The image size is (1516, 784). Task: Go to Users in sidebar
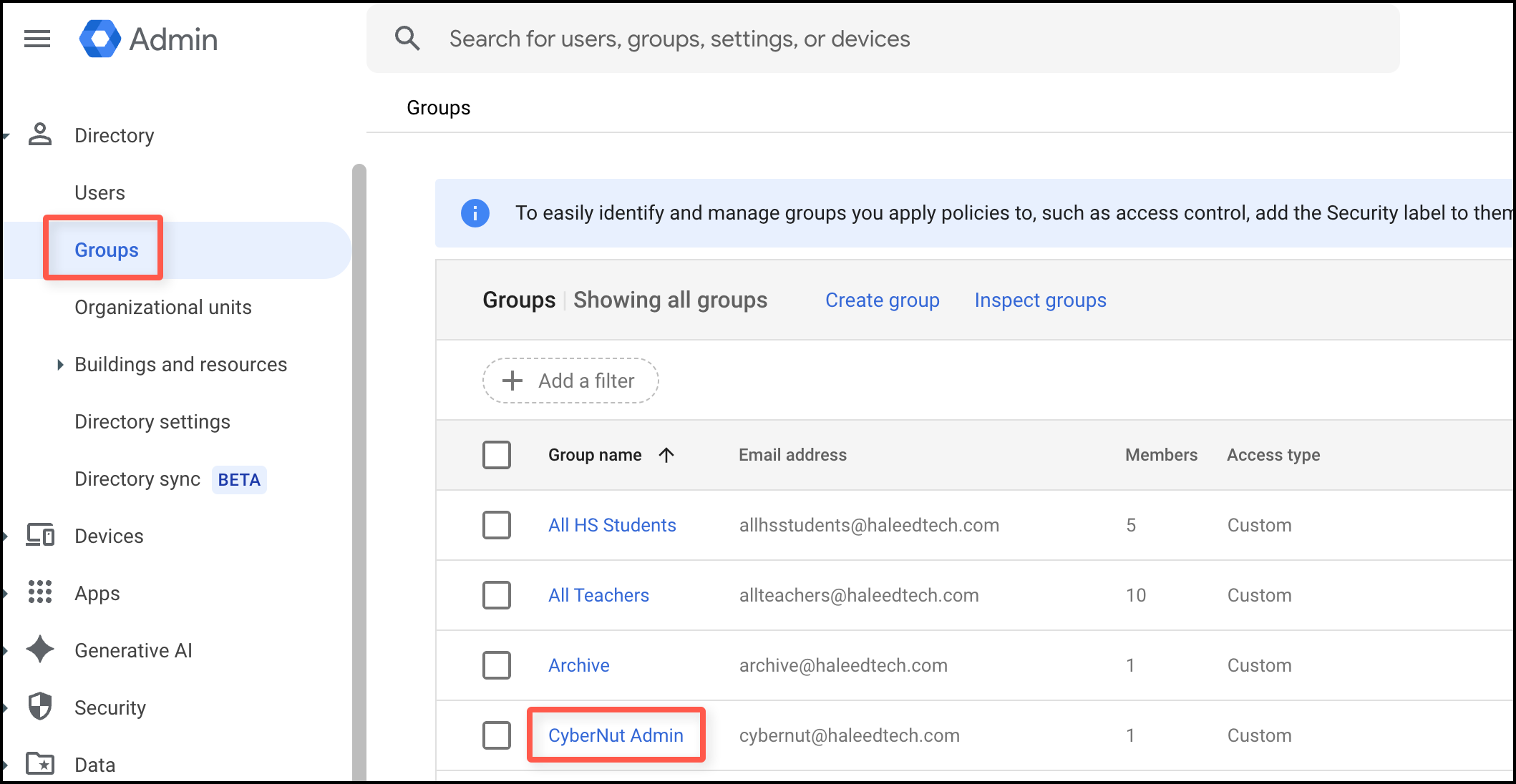click(x=99, y=193)
